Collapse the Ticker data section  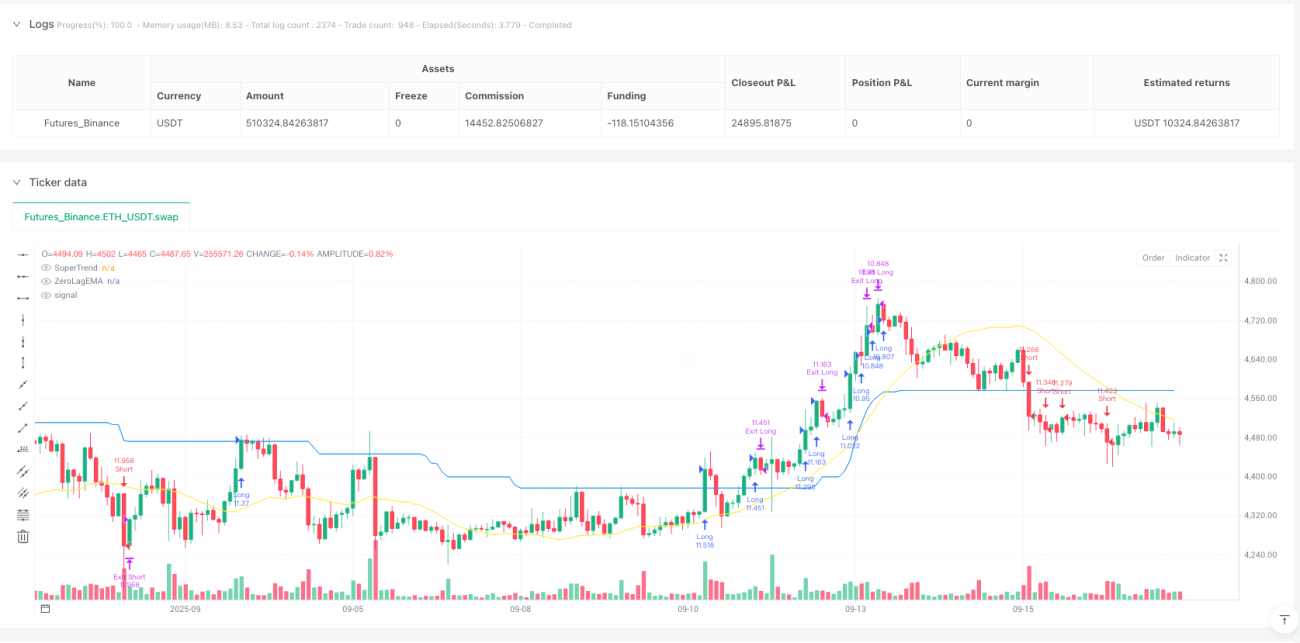tap(16, 182)
